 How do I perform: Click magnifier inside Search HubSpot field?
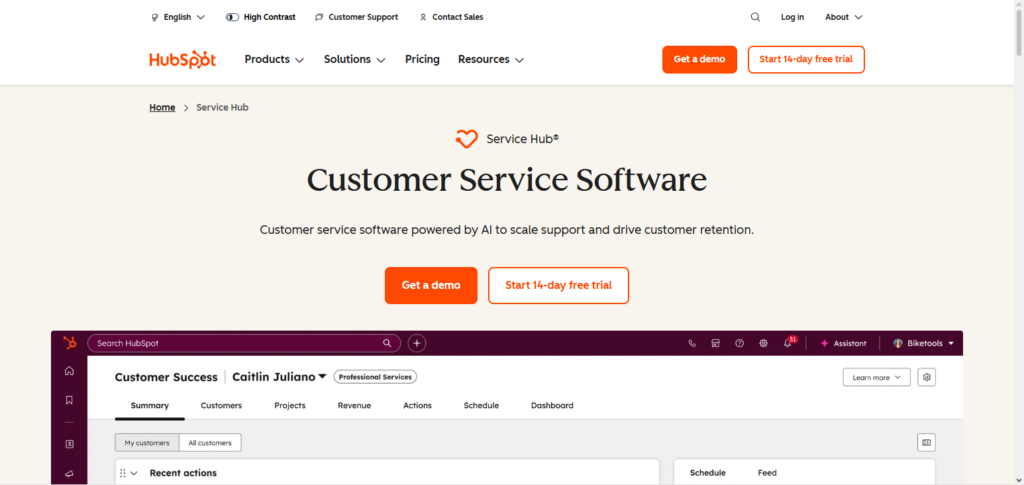coord(387,343)
